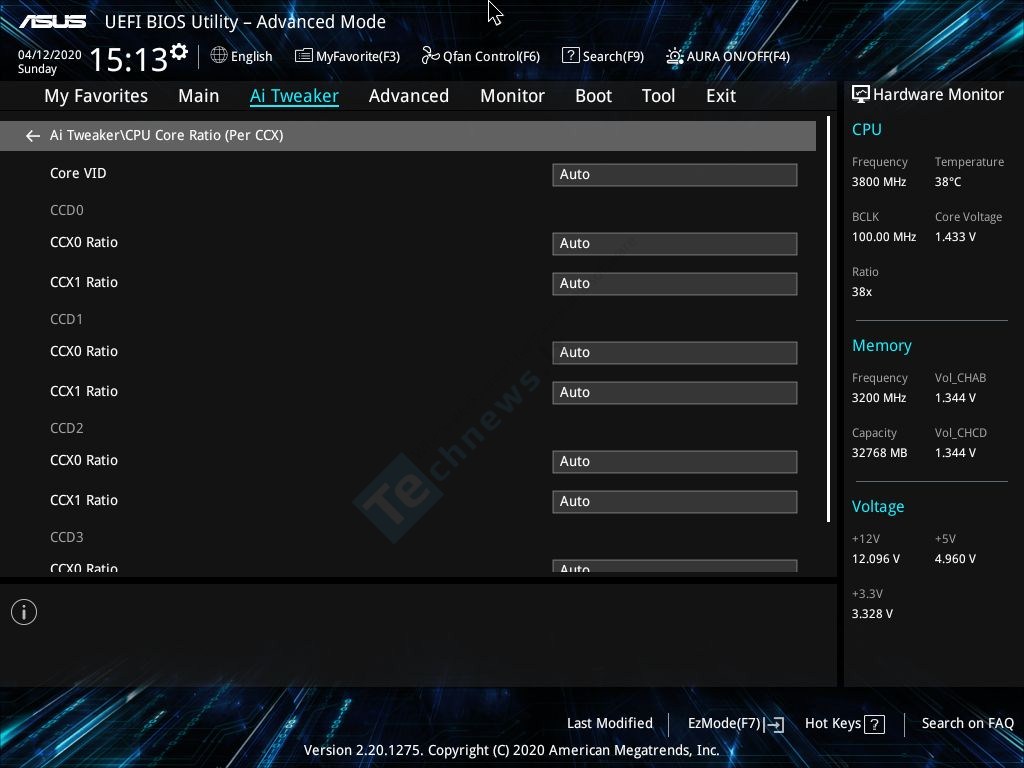Click the Core VID Auto field
The width and height of the screenshot is (1024, 768).
point(675,174)
